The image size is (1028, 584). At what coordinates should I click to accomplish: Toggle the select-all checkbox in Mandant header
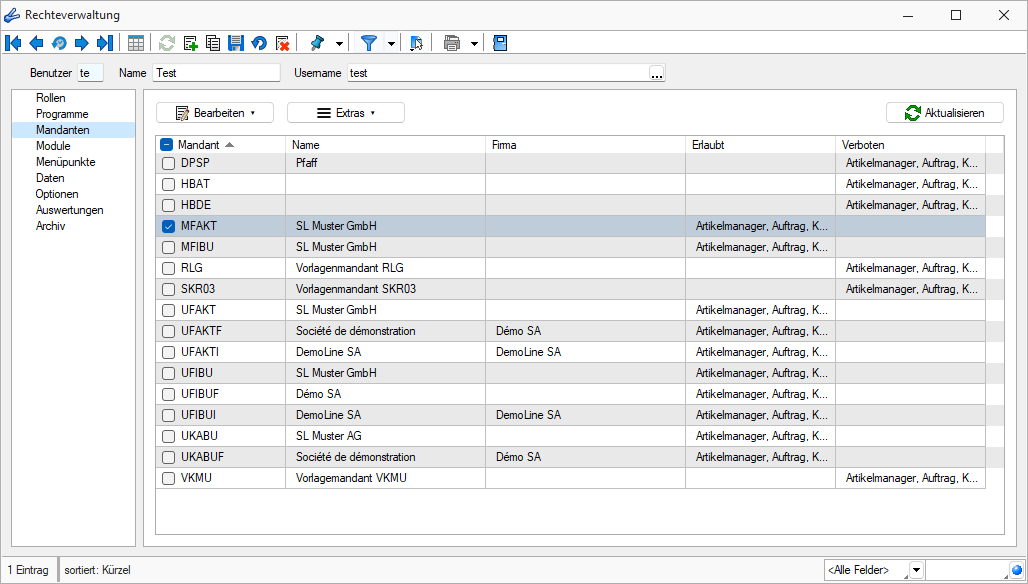coord(167,145)
